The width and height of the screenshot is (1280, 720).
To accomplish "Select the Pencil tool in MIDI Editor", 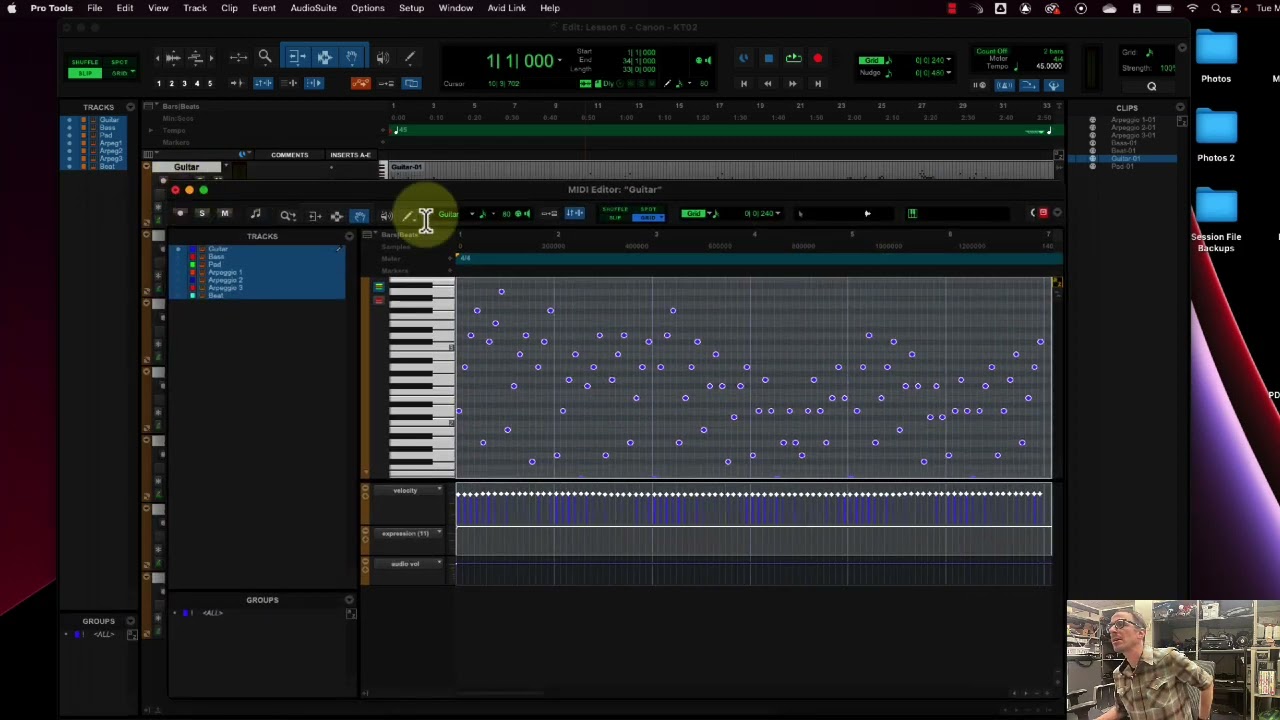I will coord(408,215).
